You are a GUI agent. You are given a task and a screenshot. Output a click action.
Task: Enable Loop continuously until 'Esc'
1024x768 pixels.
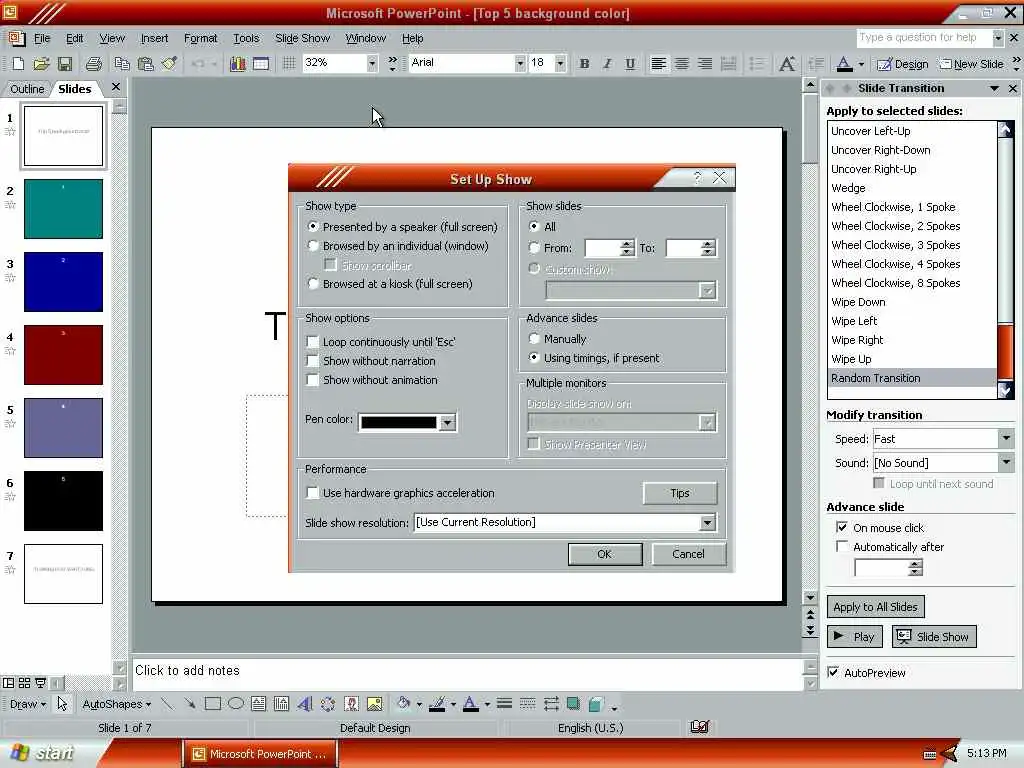click(313, 342)
